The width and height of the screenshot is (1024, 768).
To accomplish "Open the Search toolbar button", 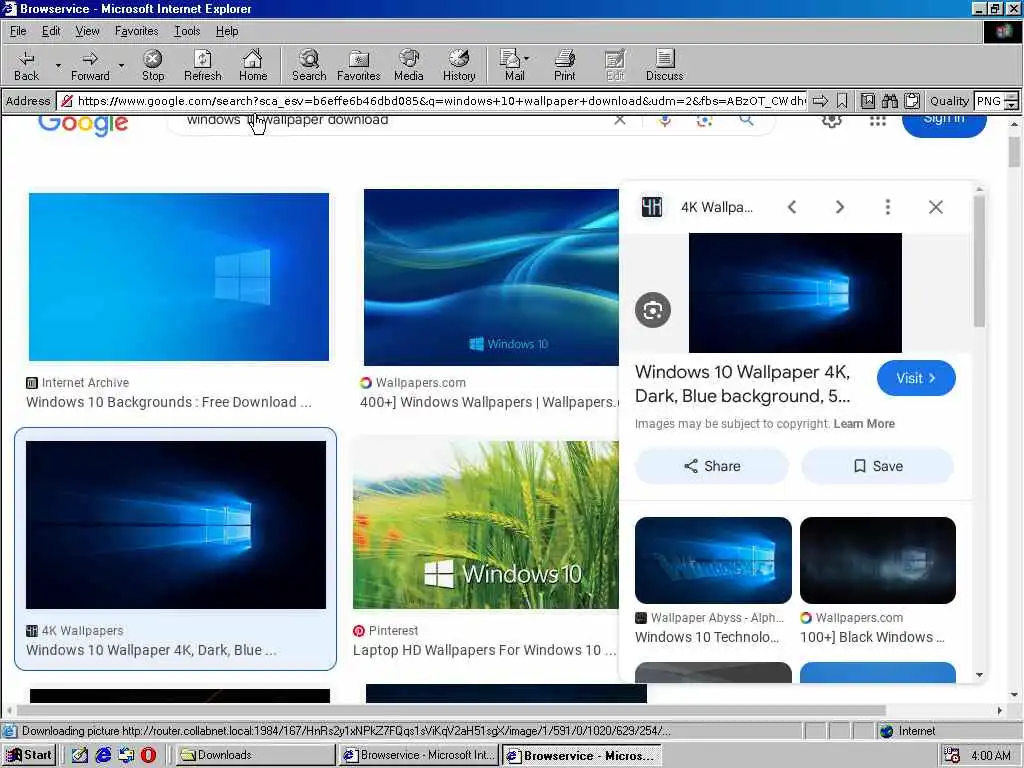I will (x=309, y=65).
